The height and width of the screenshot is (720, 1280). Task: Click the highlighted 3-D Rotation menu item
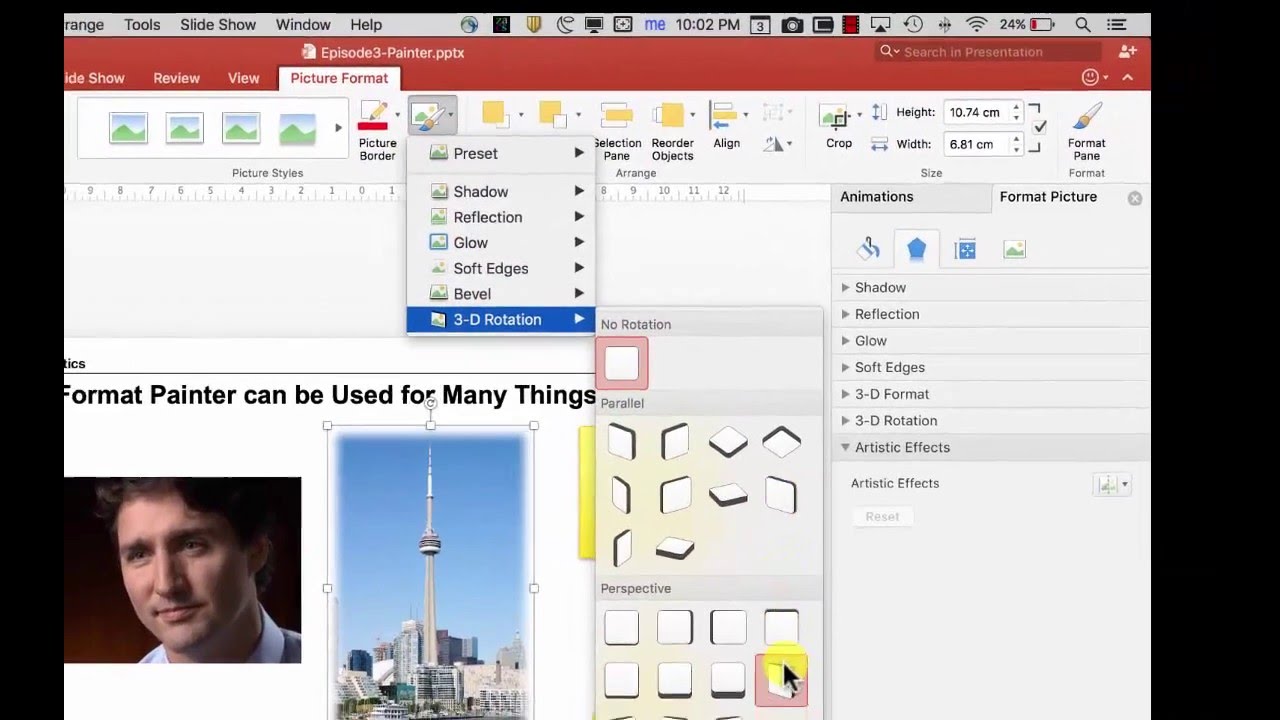[500, 319]
